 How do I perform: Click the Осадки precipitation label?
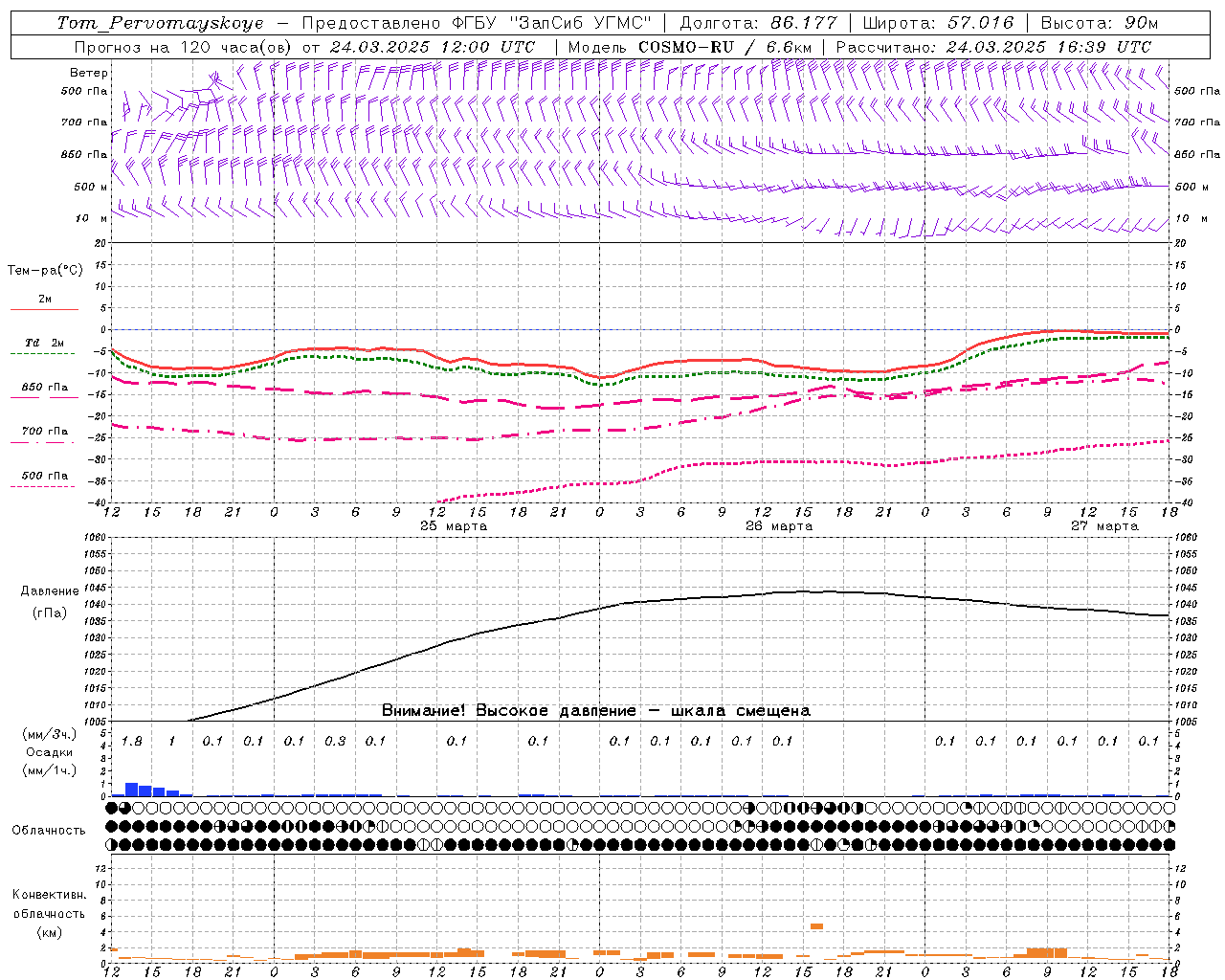tap(50, 752)
